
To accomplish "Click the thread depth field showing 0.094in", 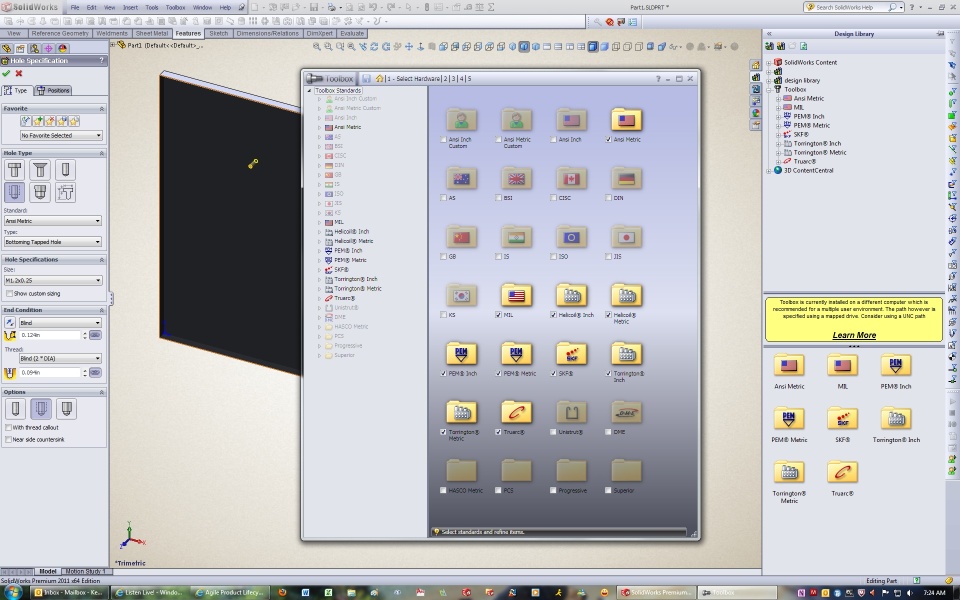I will (50, 372).
